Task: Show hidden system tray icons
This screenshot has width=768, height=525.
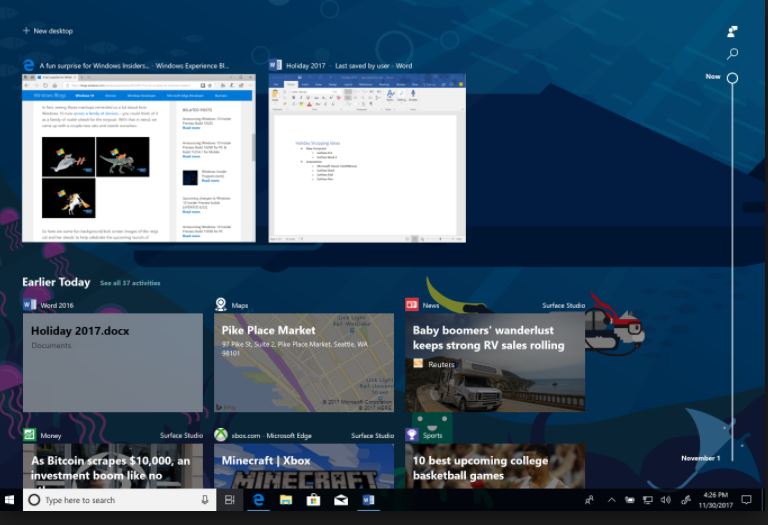Action: click(x=612, y=500)
